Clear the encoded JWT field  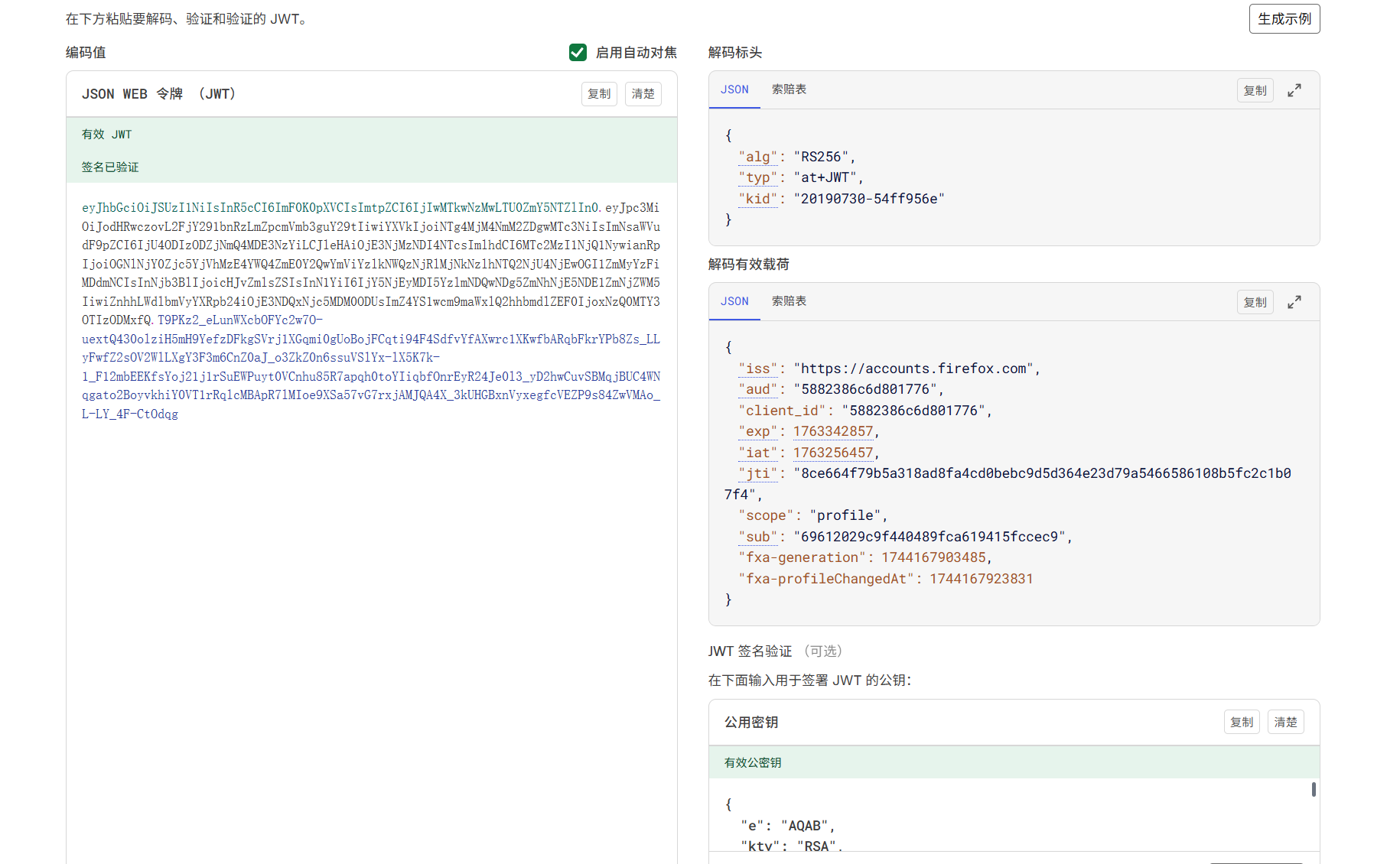click(x=643, y=94)
